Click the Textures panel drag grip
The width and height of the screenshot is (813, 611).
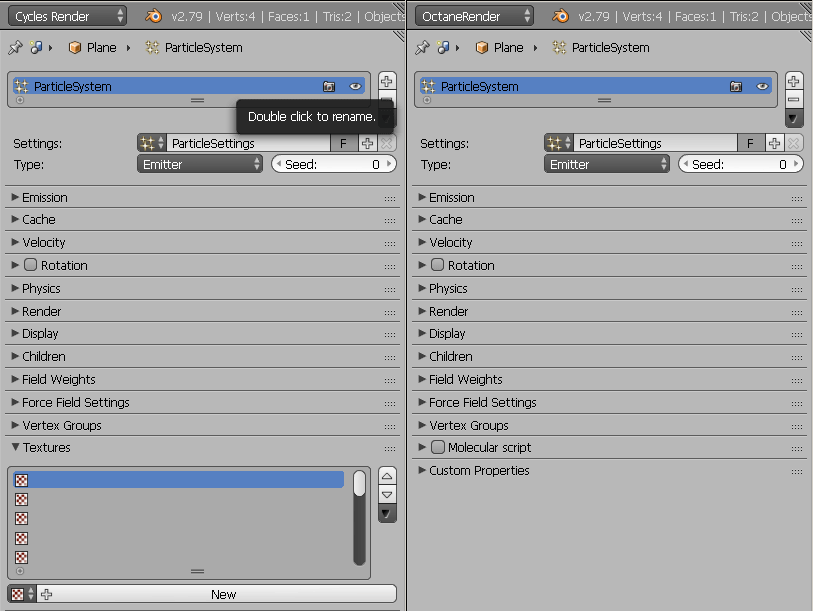click(x=390, y=448)
